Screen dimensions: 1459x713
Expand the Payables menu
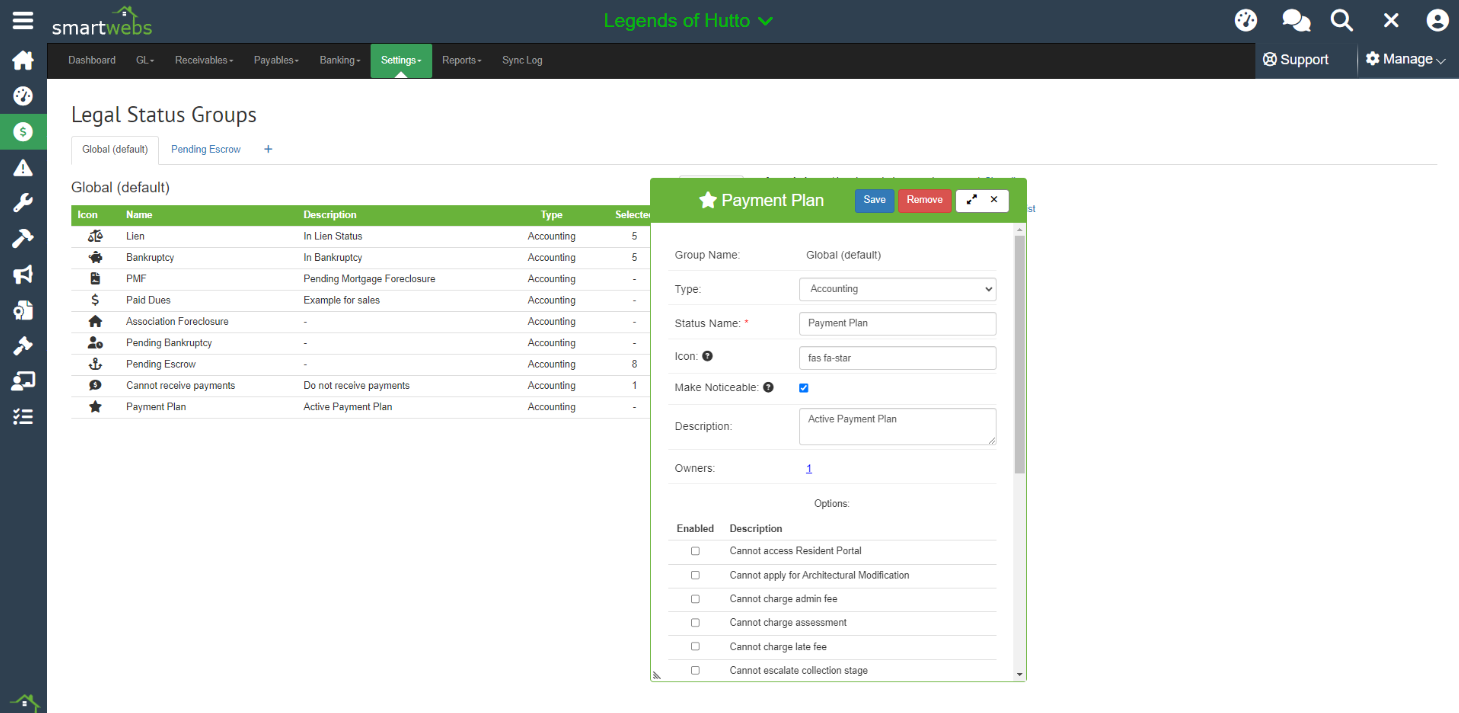click(276, 60)
